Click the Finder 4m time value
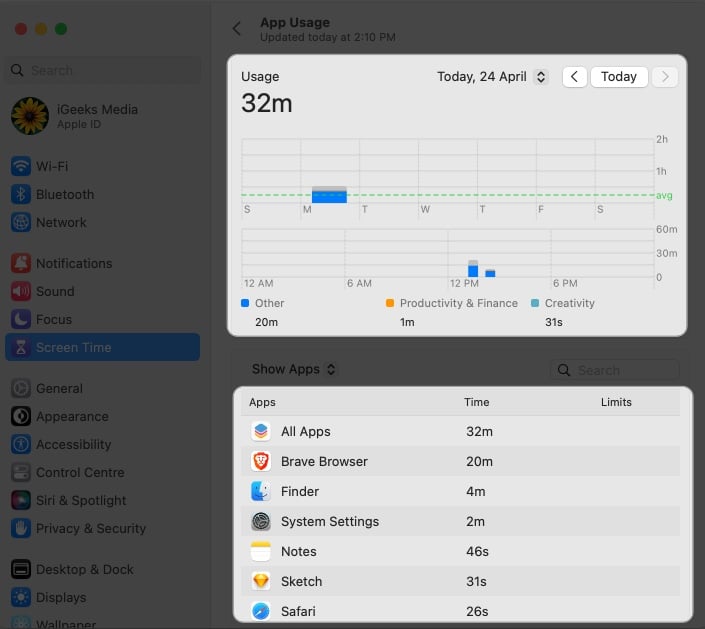 click(476, 491)
